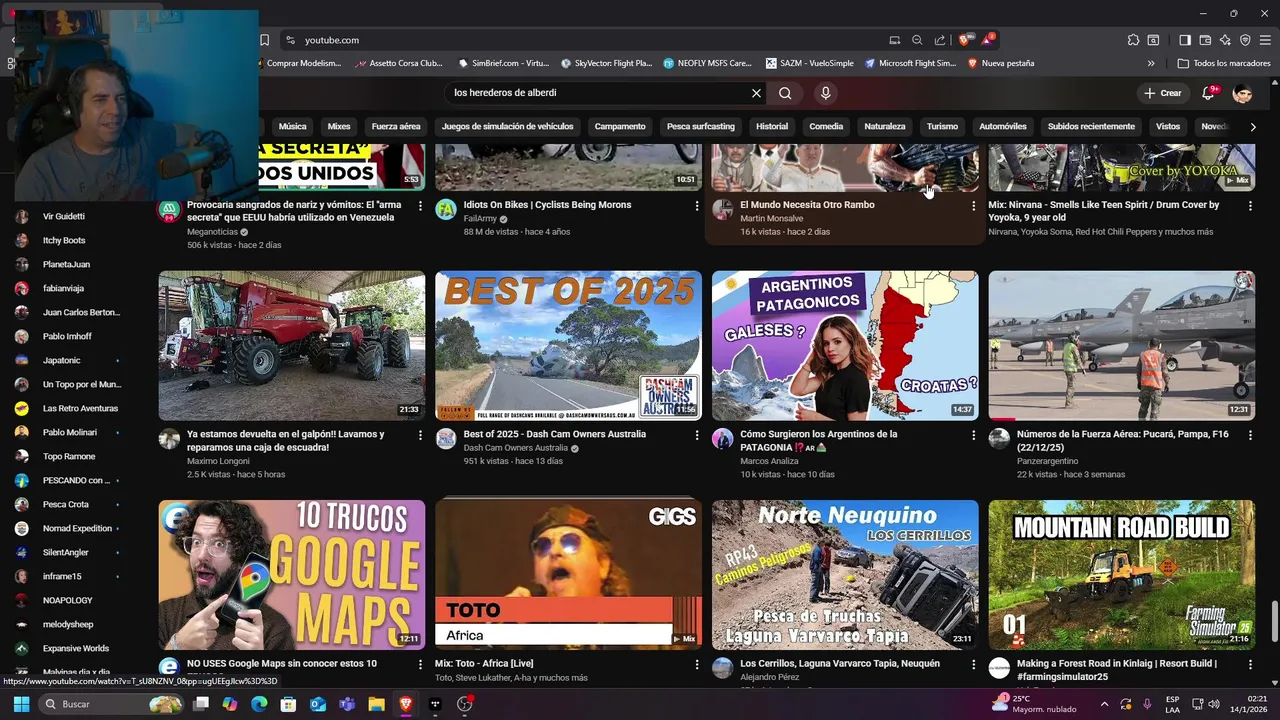The image size is (1280, 720).
Task: Open Outlook from taskbar
Action: (x=318, y=704)
